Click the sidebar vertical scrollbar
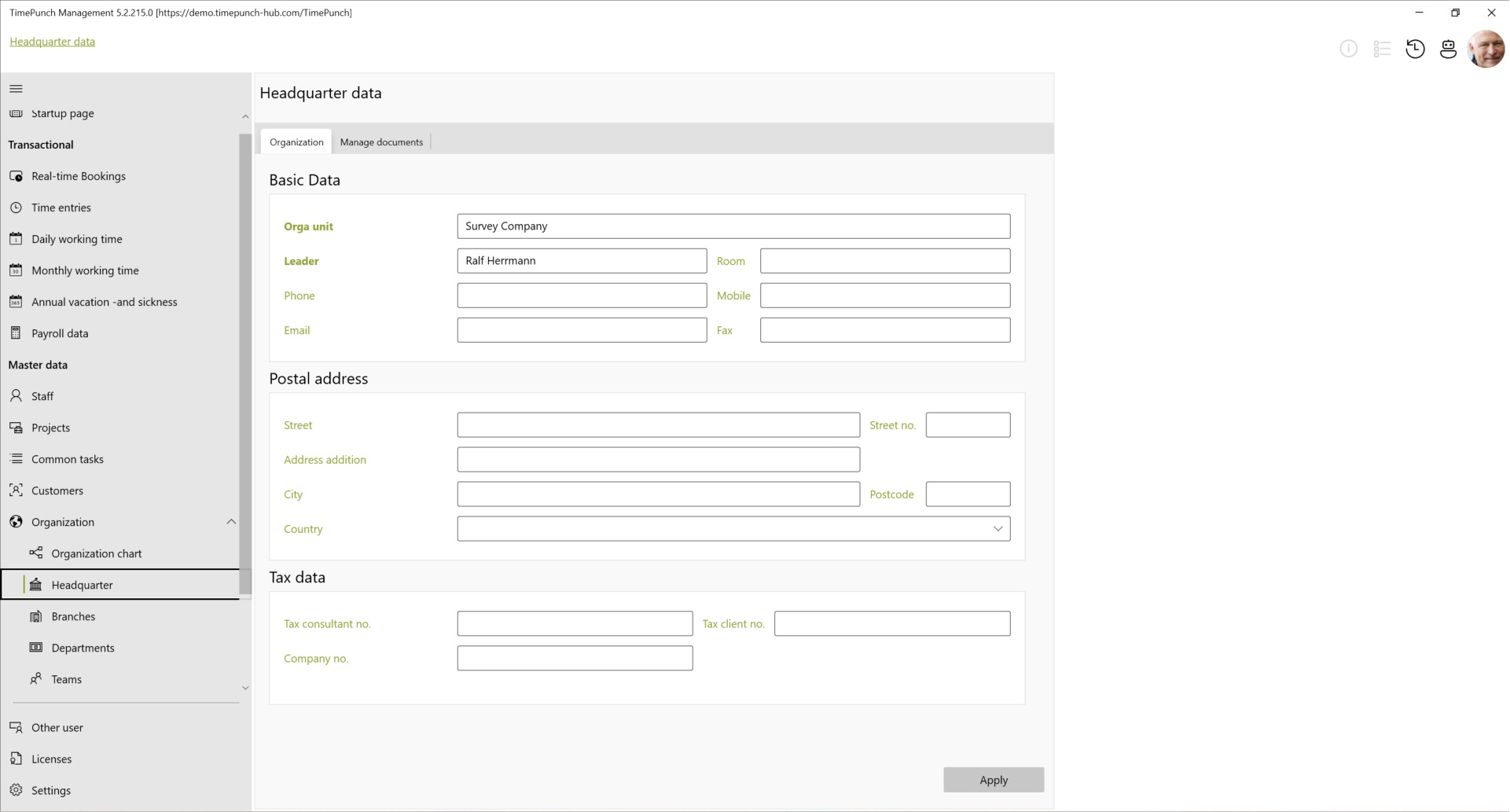The width and height of the screenshot is (1510, 812). pos(245,364)
